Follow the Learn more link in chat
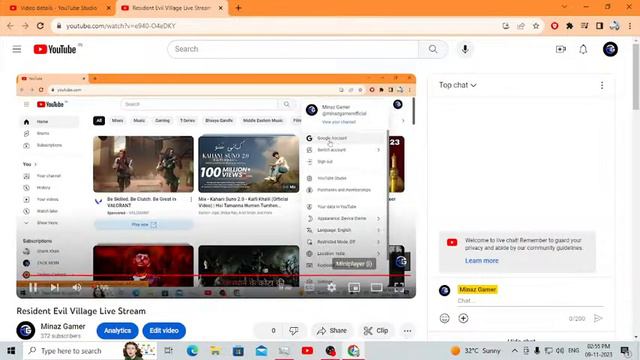This screenshot has width=640, height=360. tap(482, 260)
